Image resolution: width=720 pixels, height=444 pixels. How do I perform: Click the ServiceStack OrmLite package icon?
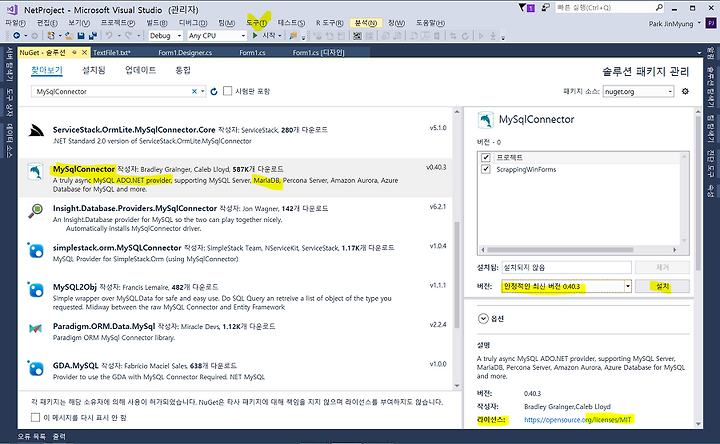[x=36, y=131]
